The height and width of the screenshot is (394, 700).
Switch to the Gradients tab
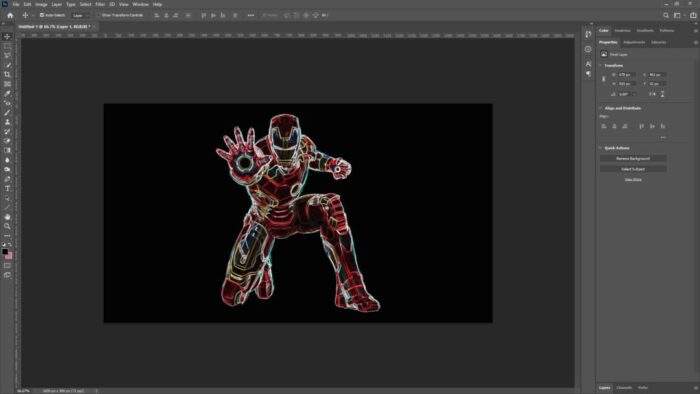click(645, 31)
